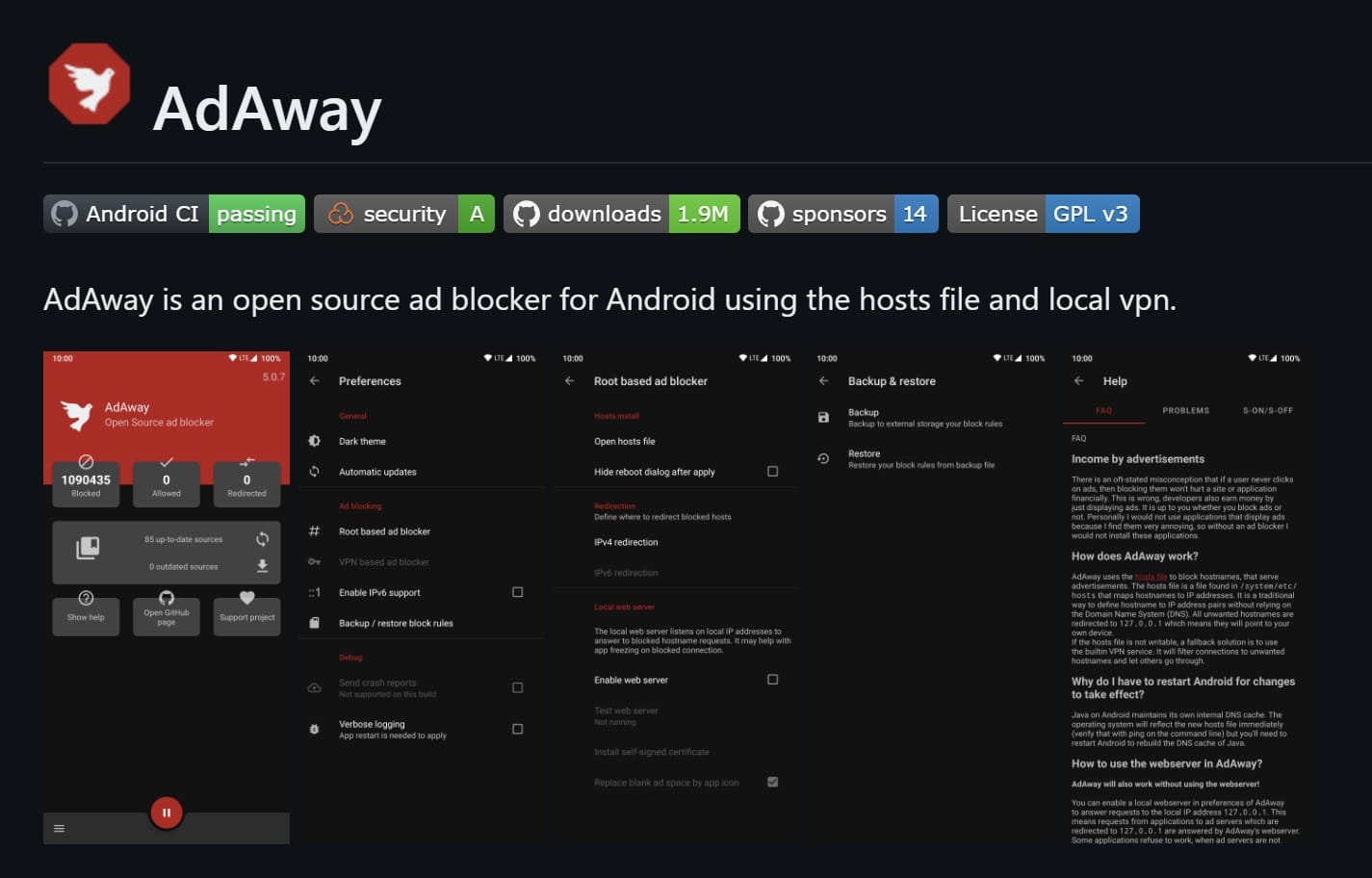Toggle Enable IPv6 support checkbox
The height and width of the screenshot is (878, 1372).
(x=517, y=592)
